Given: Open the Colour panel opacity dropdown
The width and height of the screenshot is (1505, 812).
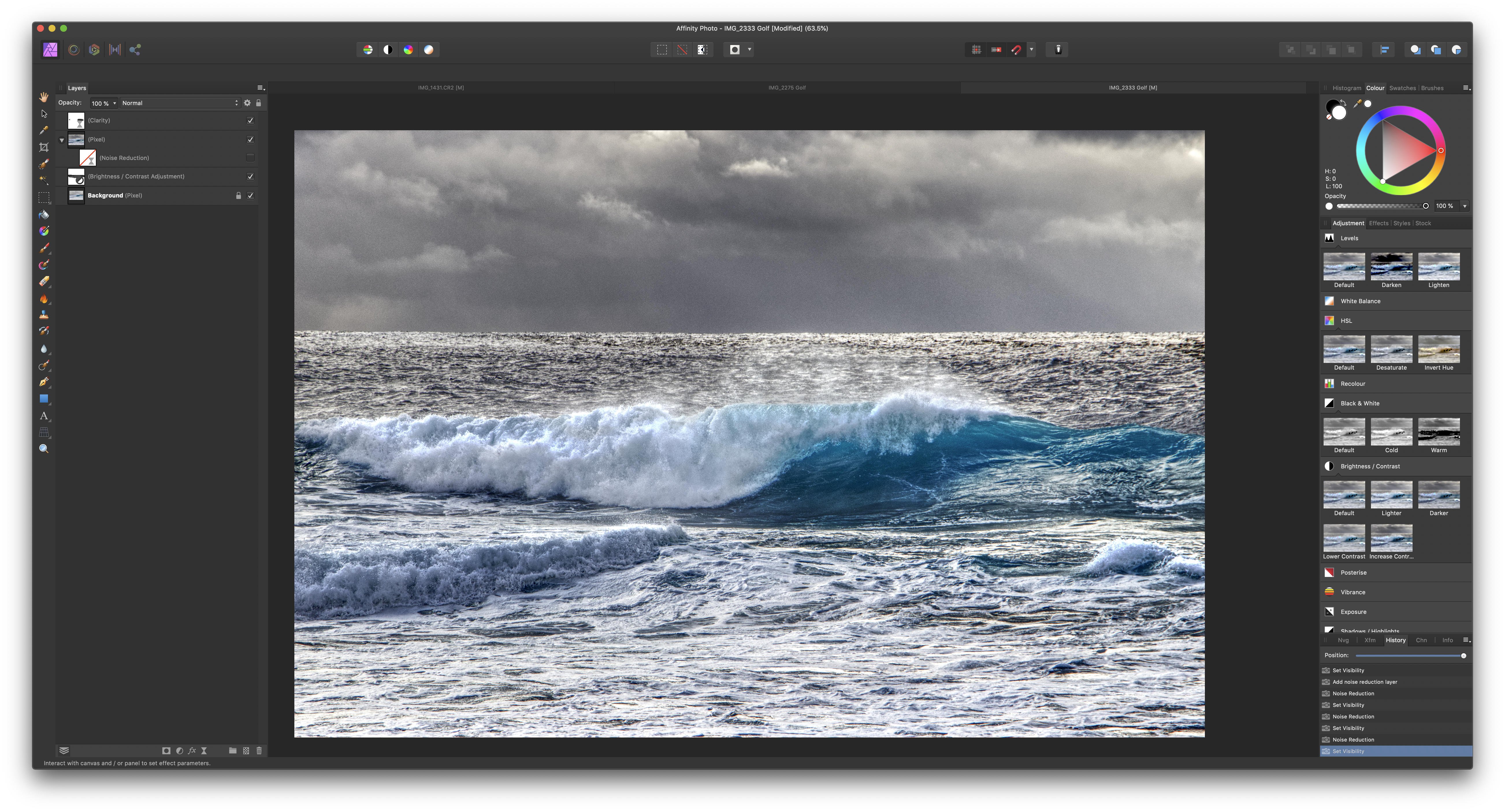Looking at the screenshot, I should (1465, 206).
